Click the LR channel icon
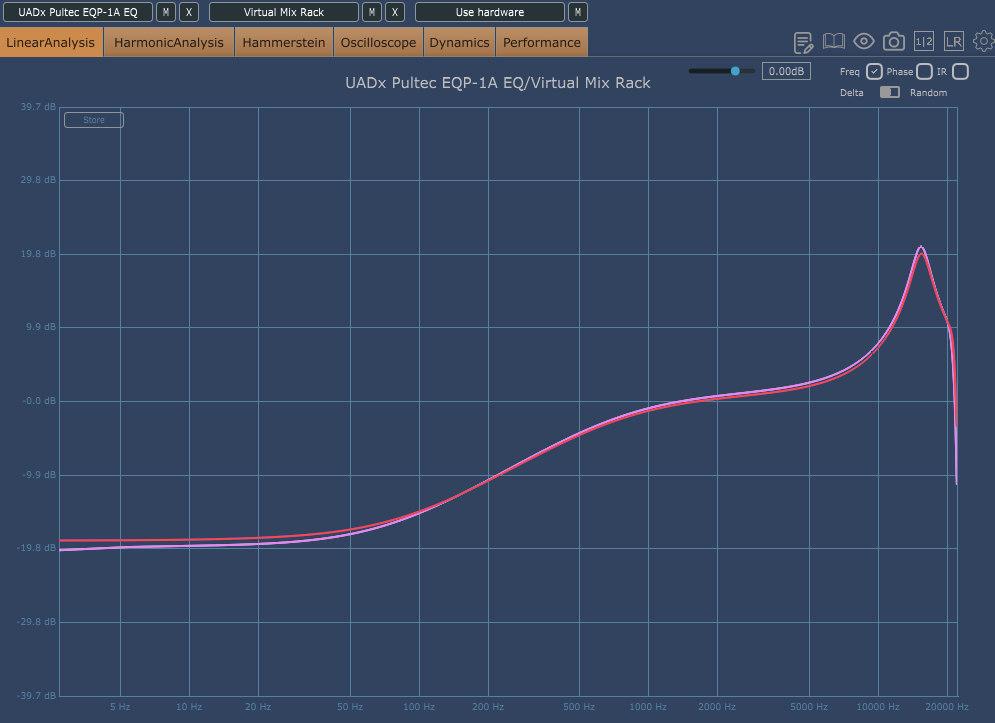The width and height of the screenshot is (995, 723). click(954, 42)
